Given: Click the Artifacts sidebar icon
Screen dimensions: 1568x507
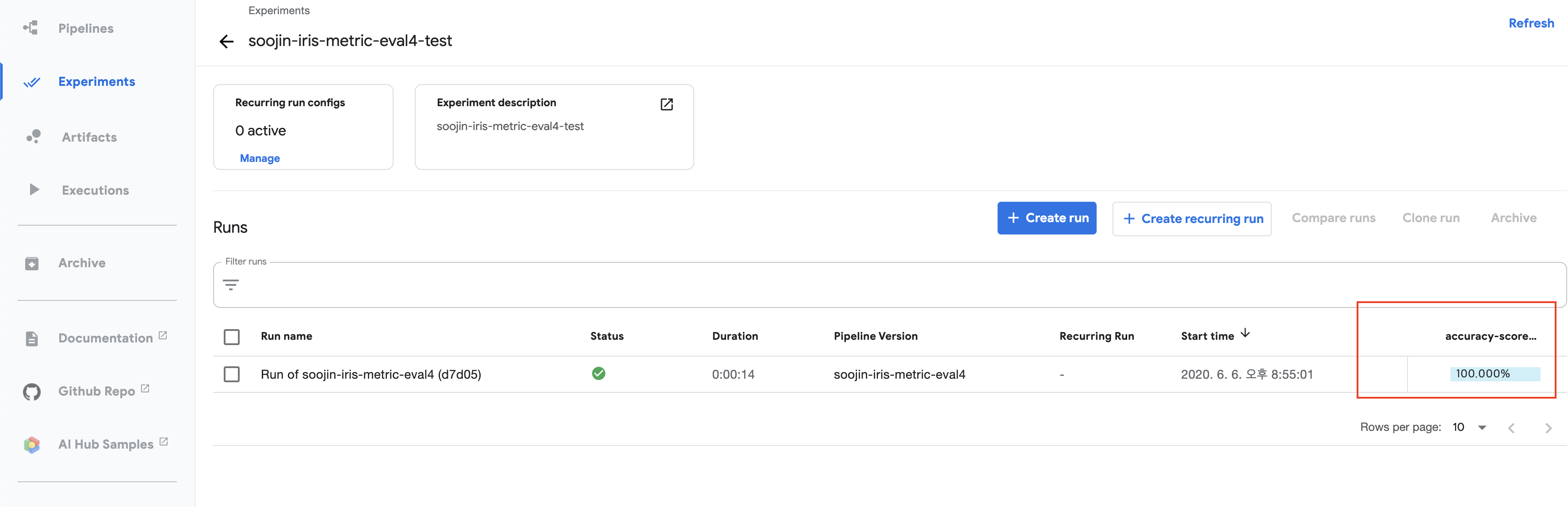Looking at the screenshot, I should click(34, 137).
